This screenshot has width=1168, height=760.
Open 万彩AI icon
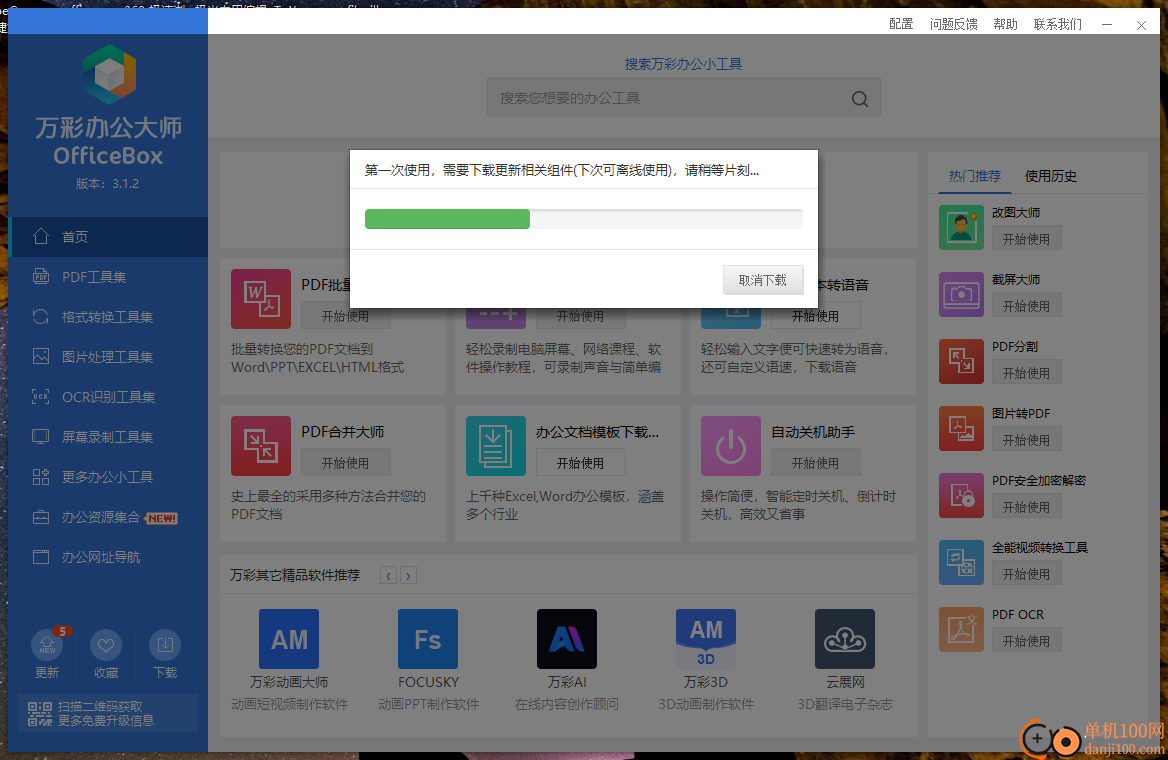pos(567,639)
